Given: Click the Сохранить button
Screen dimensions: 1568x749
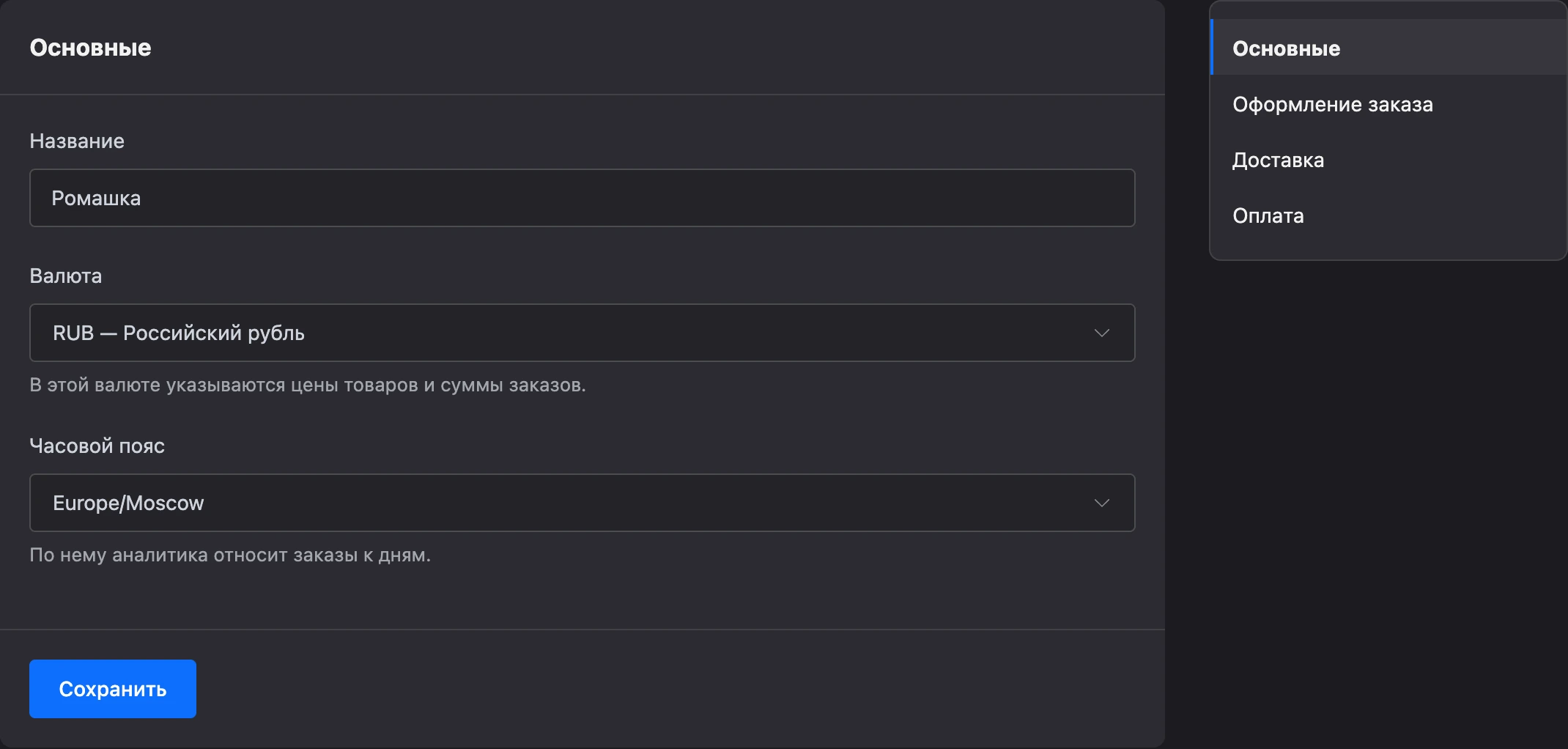Looking at the screenshot, I should click(x=113, y=689).
